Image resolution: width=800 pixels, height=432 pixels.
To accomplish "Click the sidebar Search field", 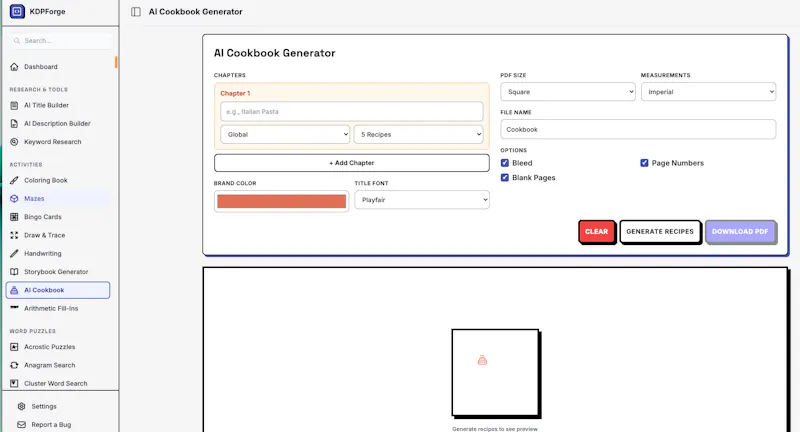I will (x=60, y=41).
